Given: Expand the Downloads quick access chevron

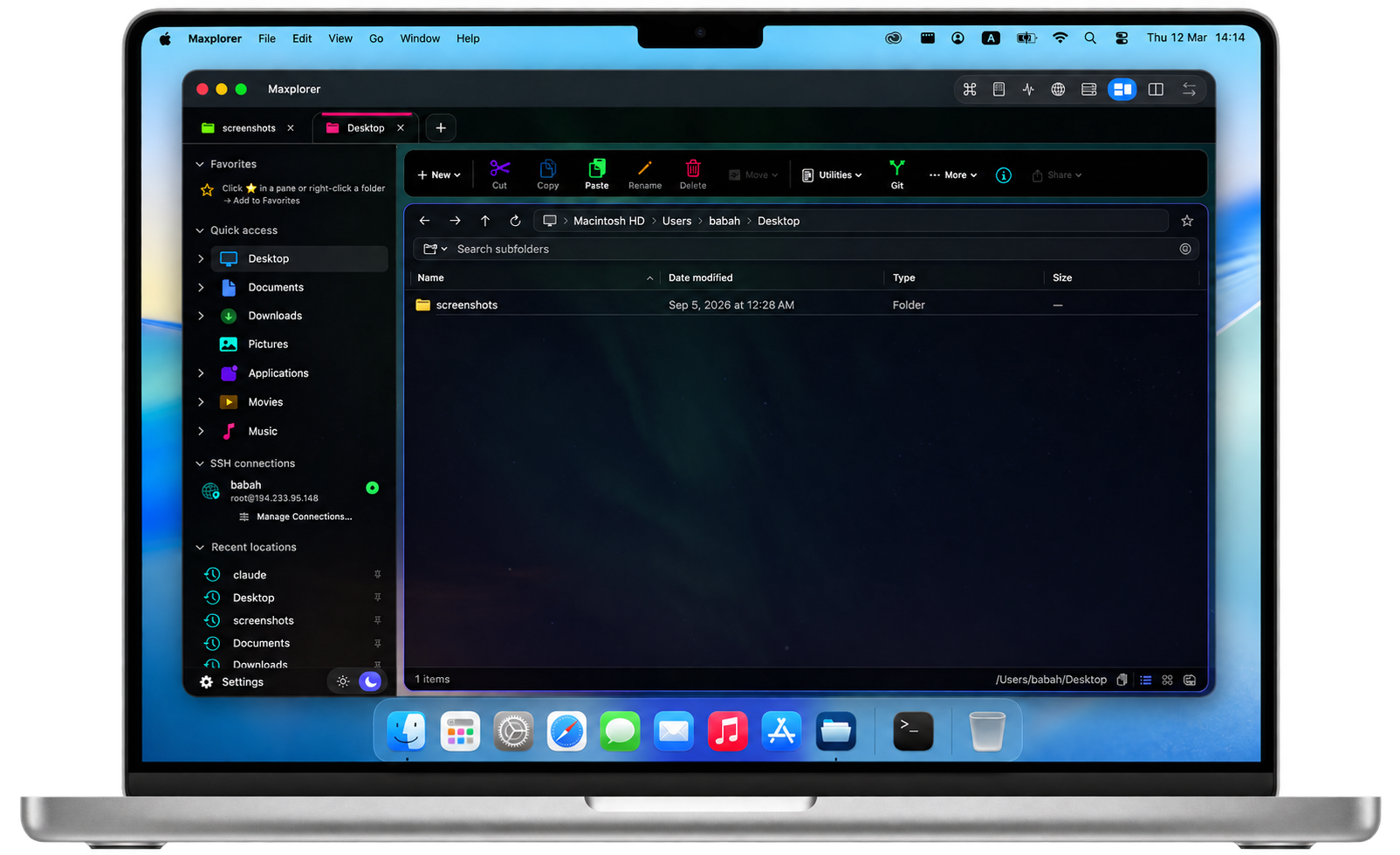Looking at the screenshot, I should click(201, 316).
